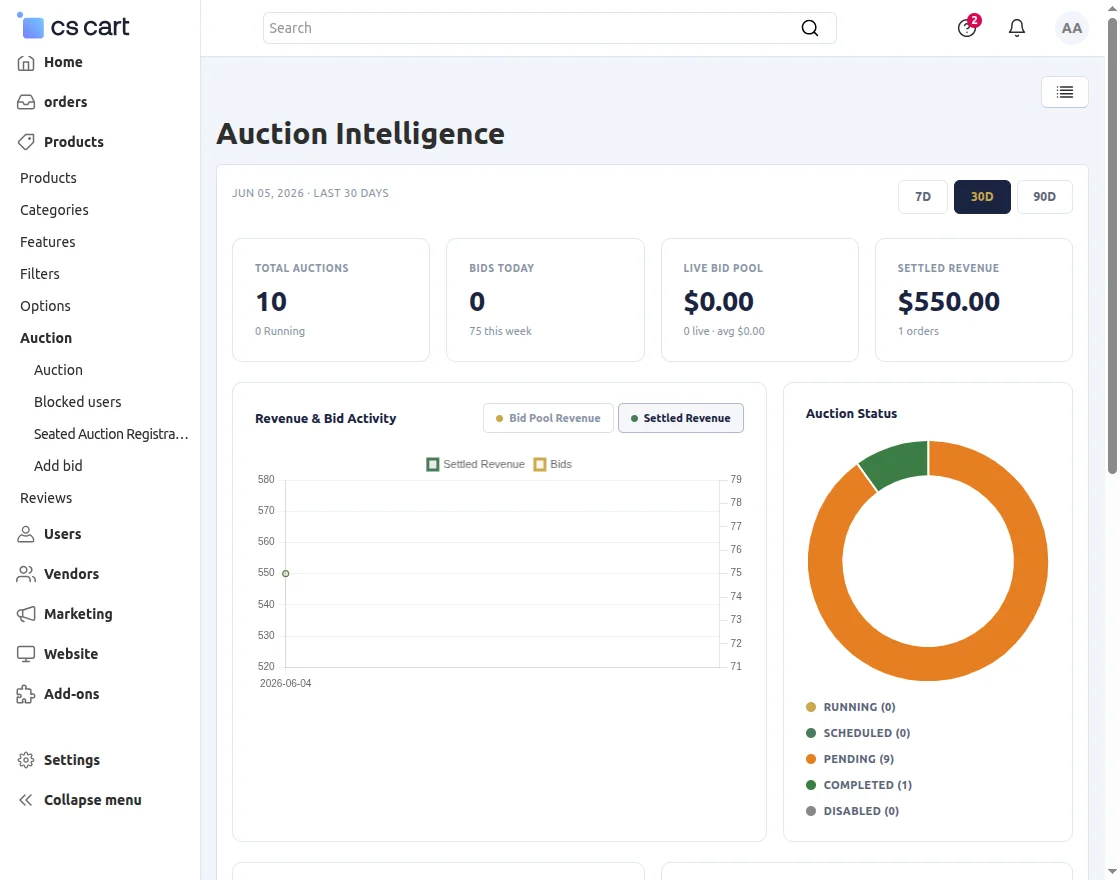Expand the Settings menu

pyautogui.click(x=71, y=760)
